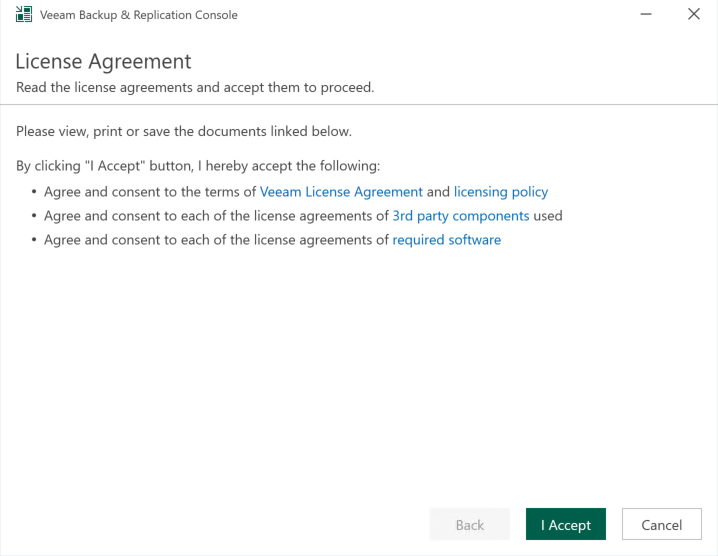Click the License Agreement heading
The width and height of the screenshot is (718, 556).
(x=103, y=63)
